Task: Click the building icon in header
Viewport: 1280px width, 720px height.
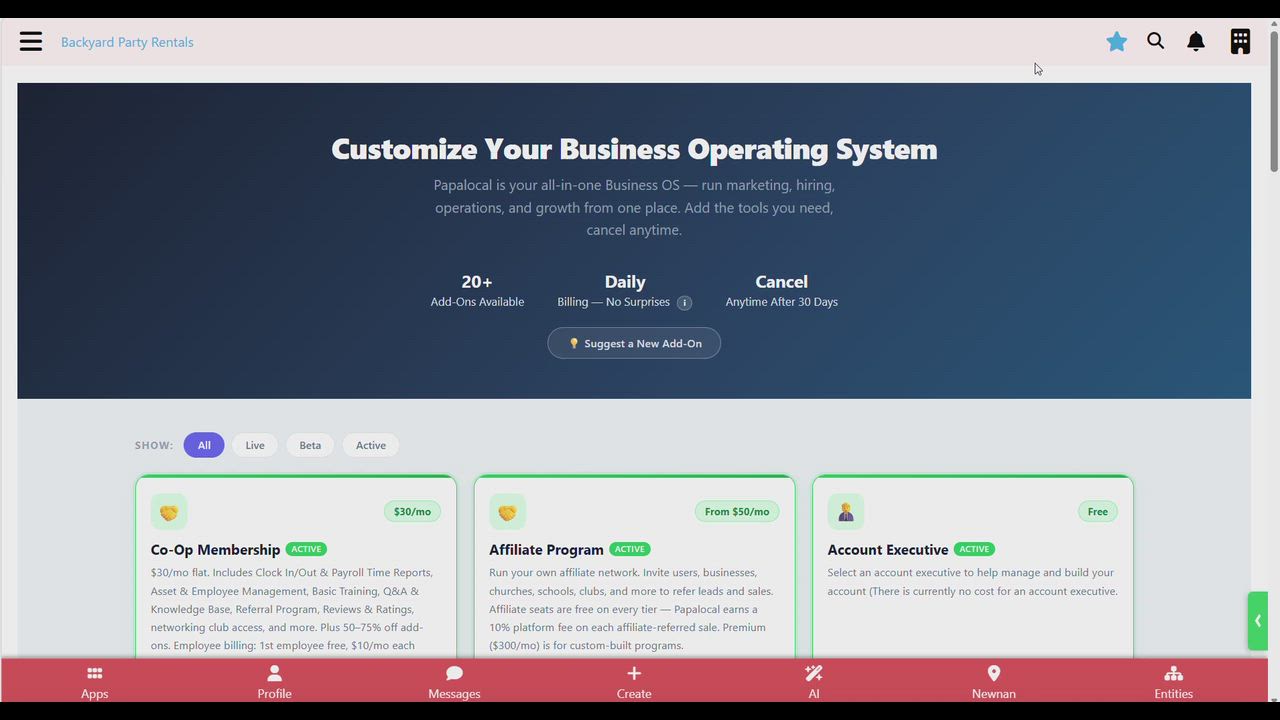Action: click(x=1240, y=41)
